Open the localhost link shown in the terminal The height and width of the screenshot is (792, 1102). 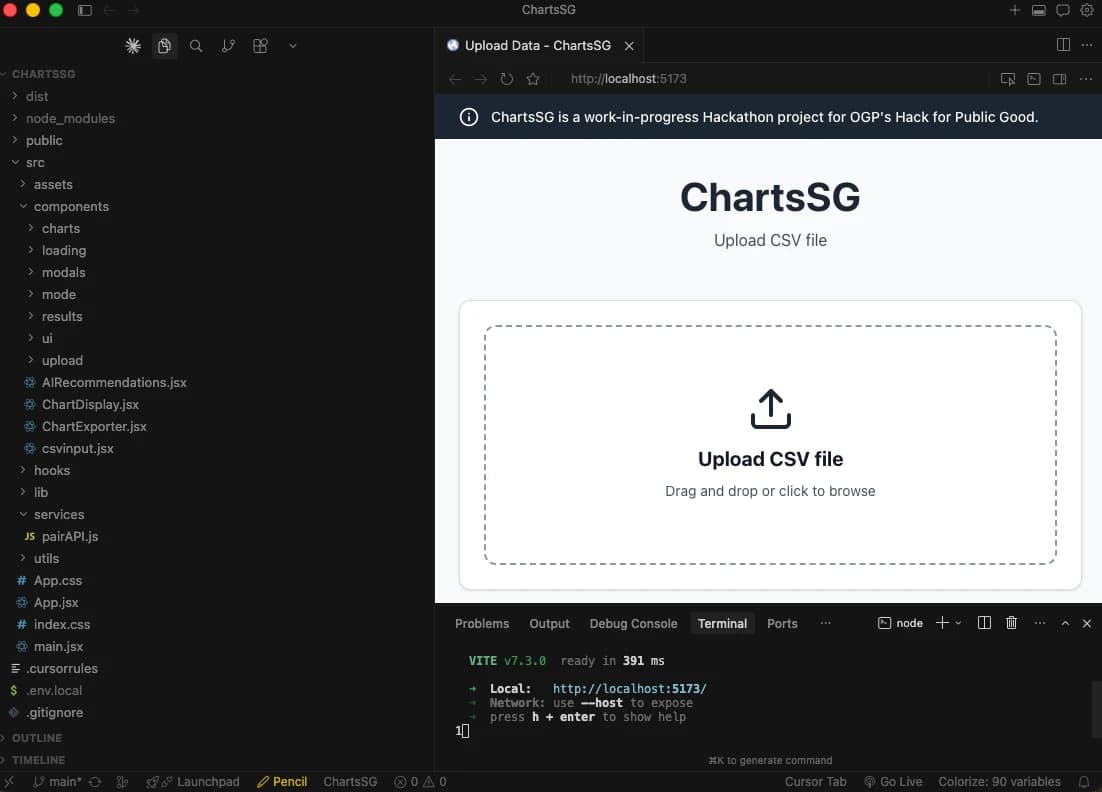coord(629,688)
